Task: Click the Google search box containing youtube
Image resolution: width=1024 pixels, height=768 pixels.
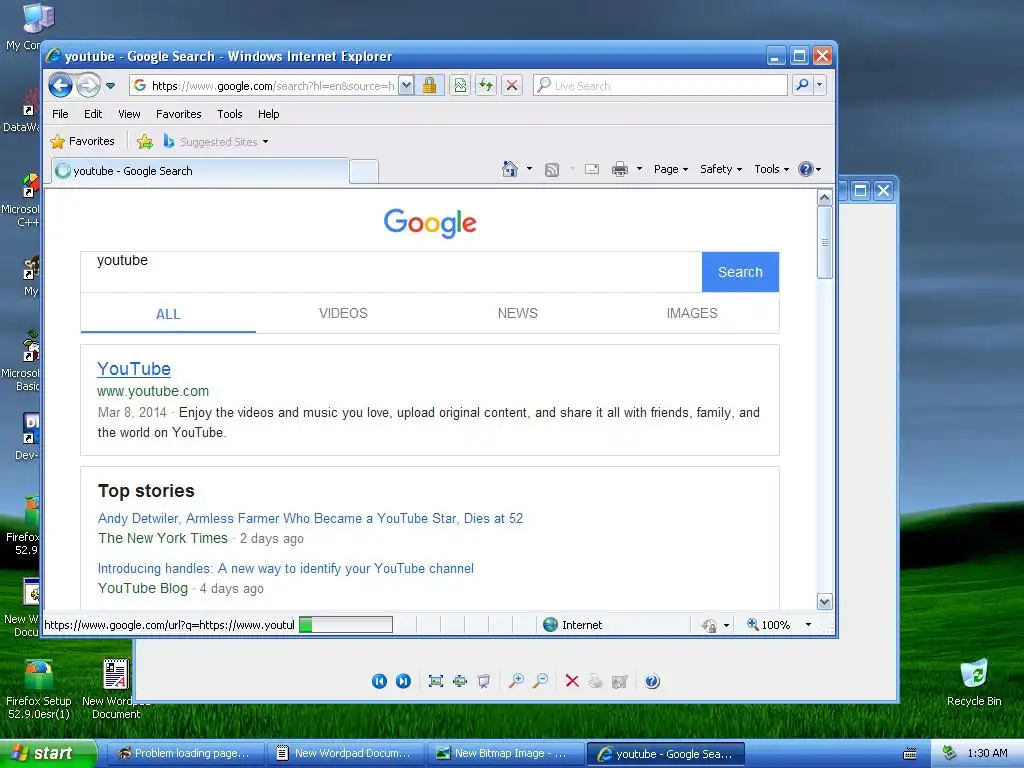Action: 391,272
